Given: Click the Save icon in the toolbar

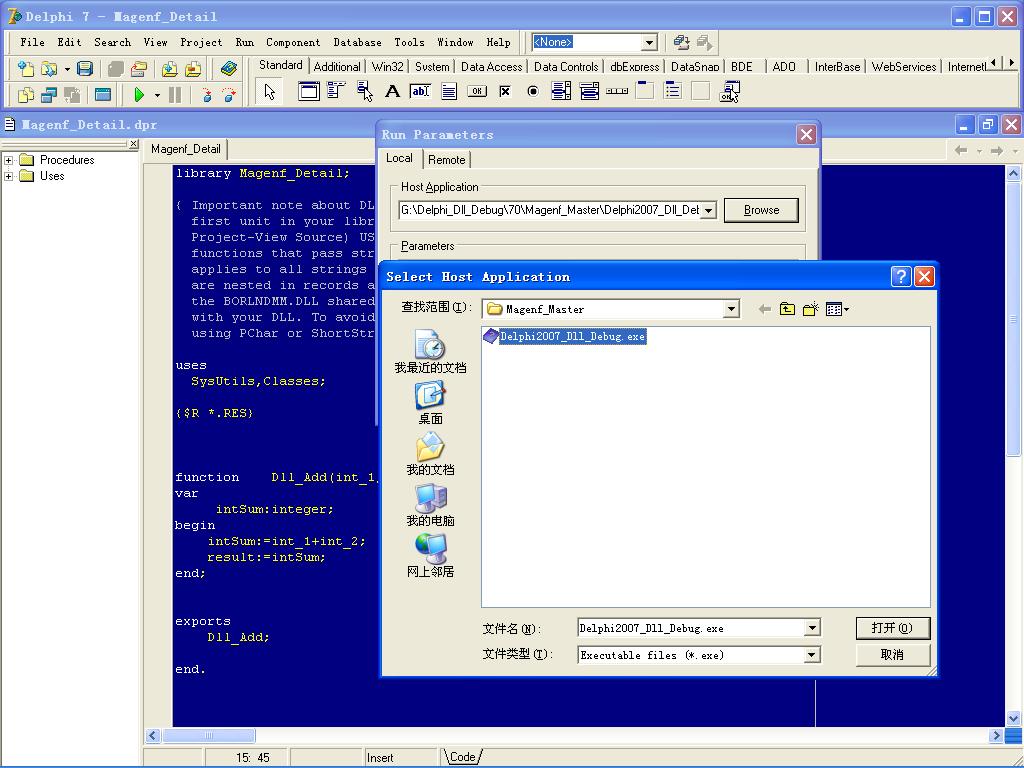Looking at the screenshot, I should point(85,69).
